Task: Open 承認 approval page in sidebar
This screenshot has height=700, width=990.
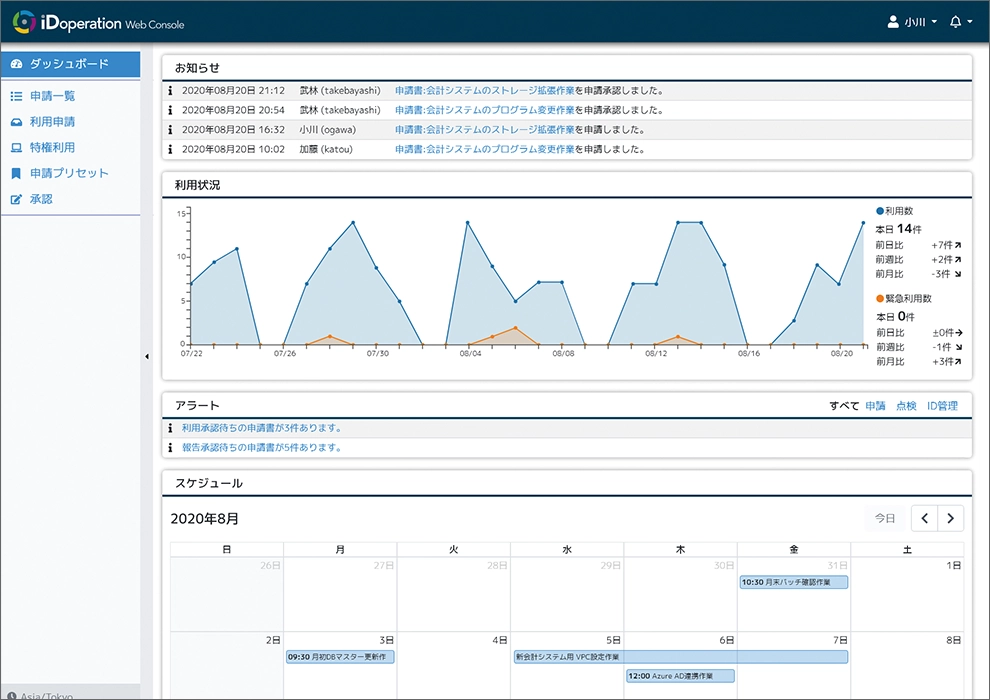Action: 40,199
